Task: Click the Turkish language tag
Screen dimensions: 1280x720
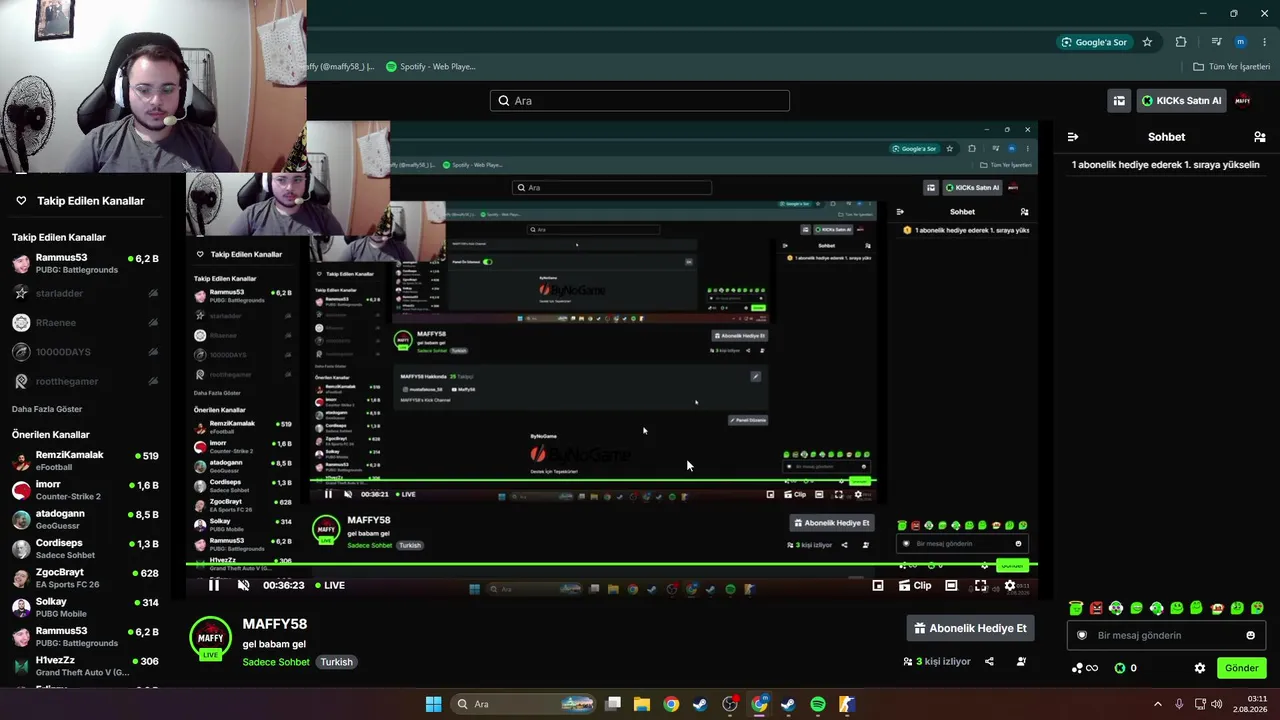Action: coord(336,662)
